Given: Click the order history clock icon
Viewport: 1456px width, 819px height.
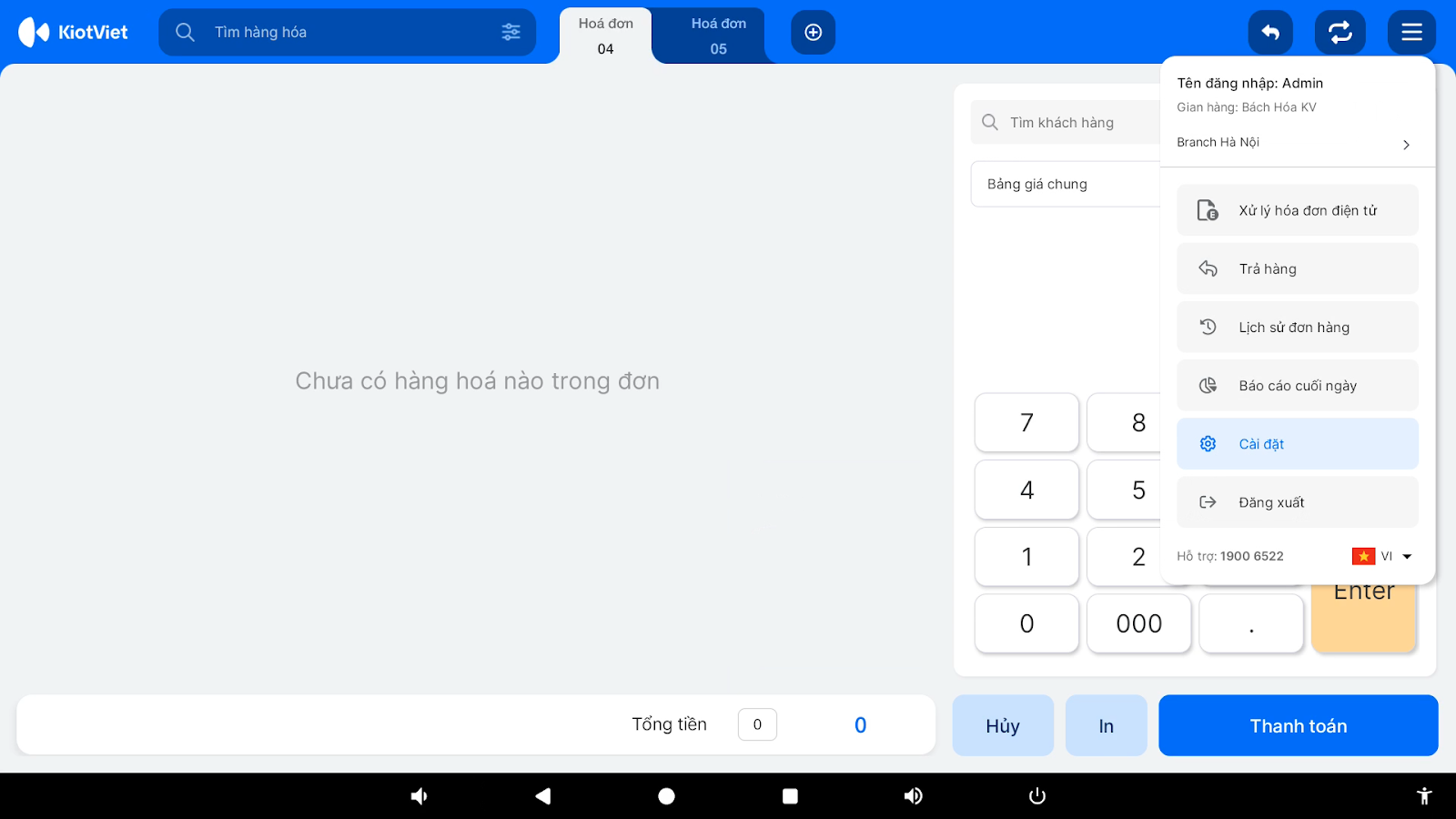Looking at the screenshot, I should tap(1208, 327).
